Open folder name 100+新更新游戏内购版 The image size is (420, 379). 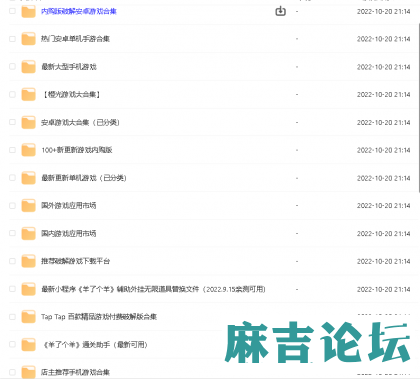[x=77, y=150]
